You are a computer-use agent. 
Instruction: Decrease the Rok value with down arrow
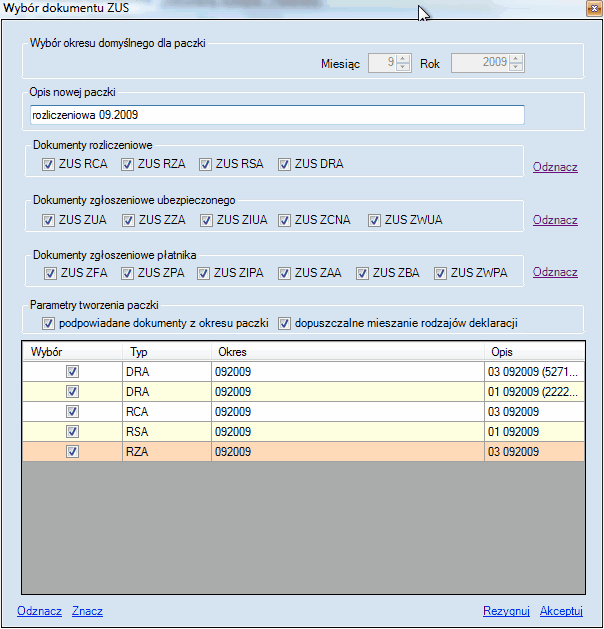(x=516, y=67)
